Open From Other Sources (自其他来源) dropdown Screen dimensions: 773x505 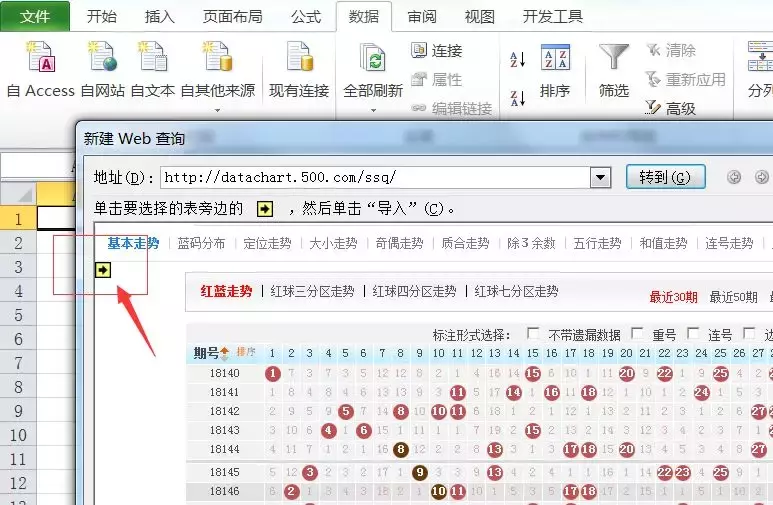tap(217, 109)
